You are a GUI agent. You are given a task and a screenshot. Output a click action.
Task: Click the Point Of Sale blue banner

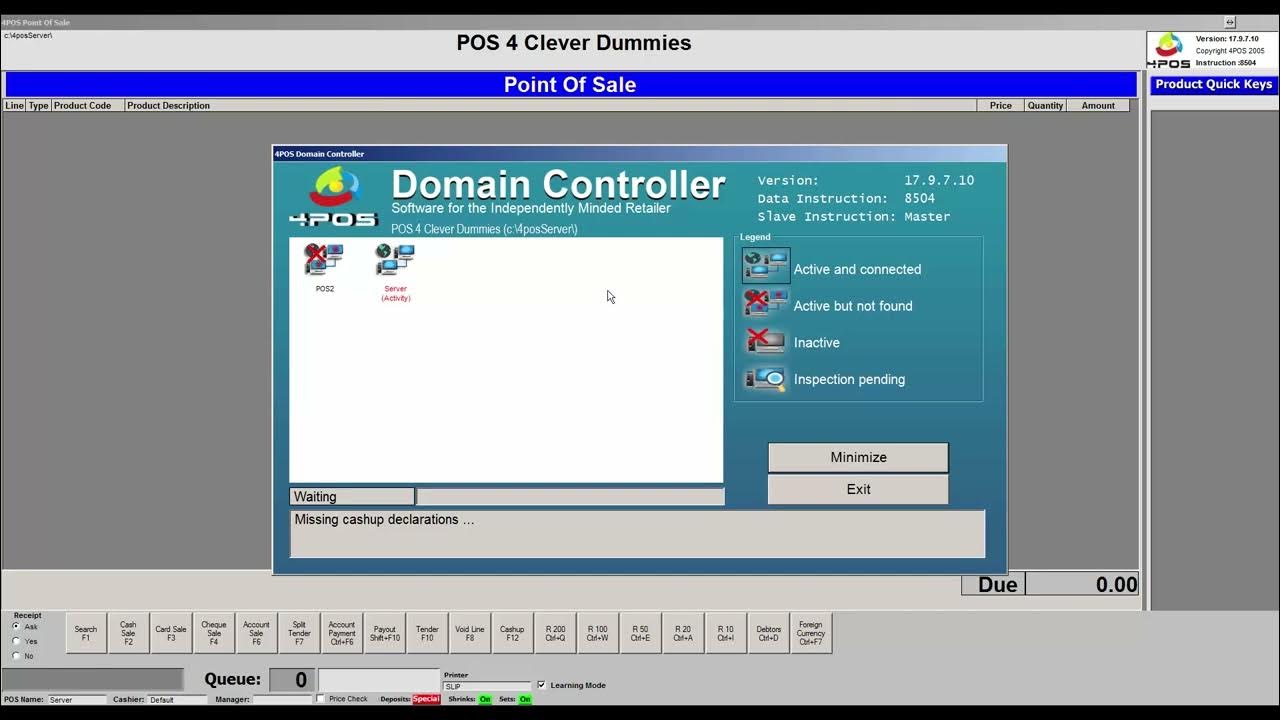coord(570,84)
